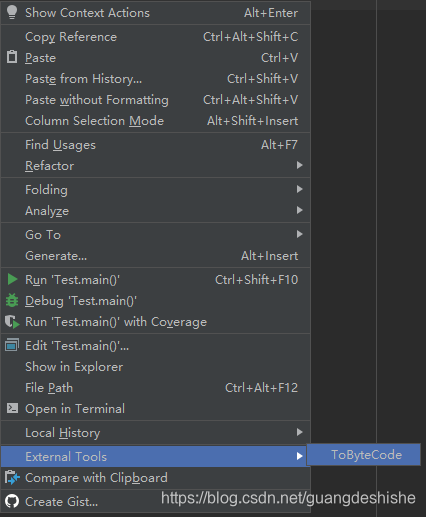Screen dimensions: 426x517
Task: Choose Open in Terminal entry
Action: point(156,409)
